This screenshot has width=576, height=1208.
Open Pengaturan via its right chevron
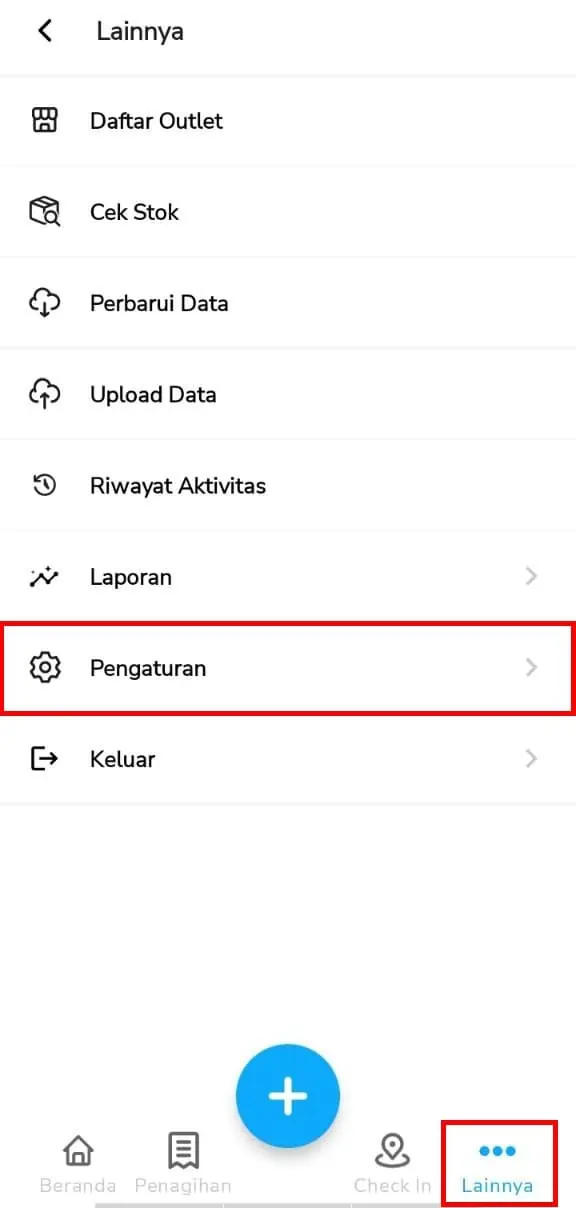pyautogui.click(x=532, y=667)
